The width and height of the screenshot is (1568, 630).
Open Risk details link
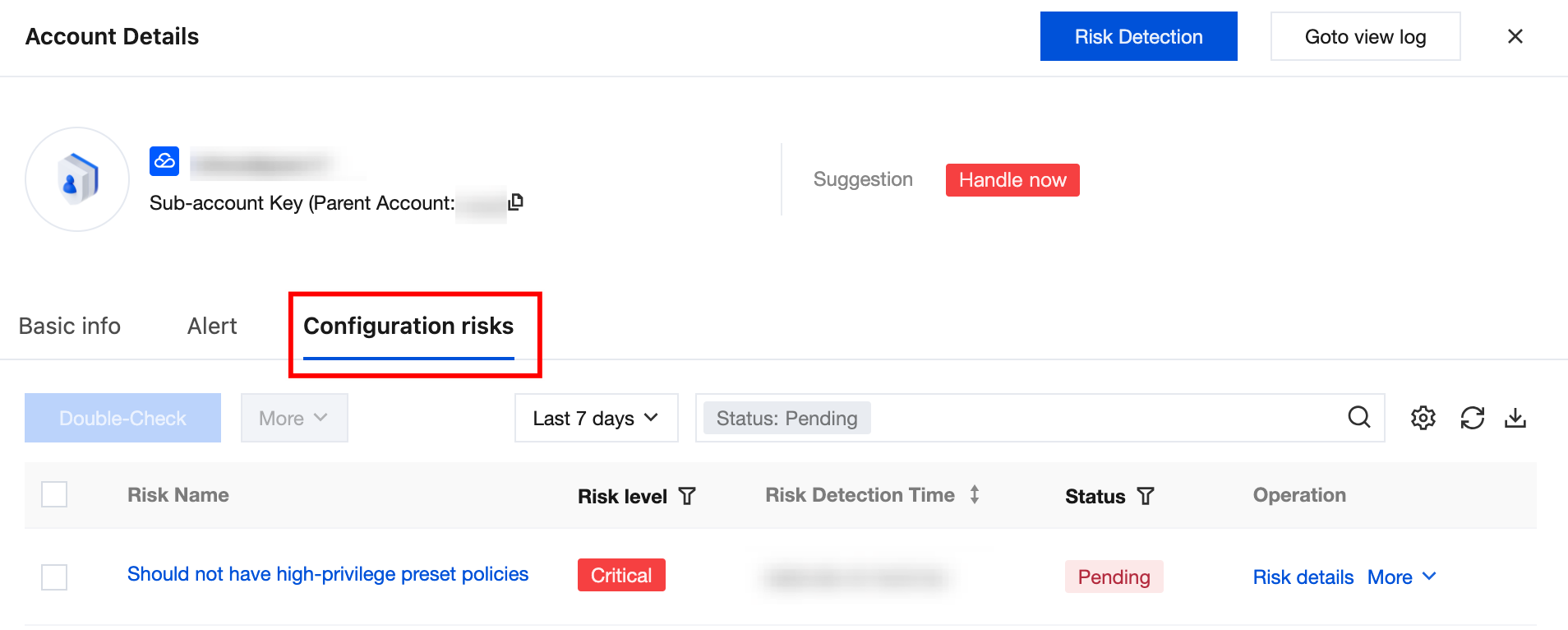[x=1303, y=577]
